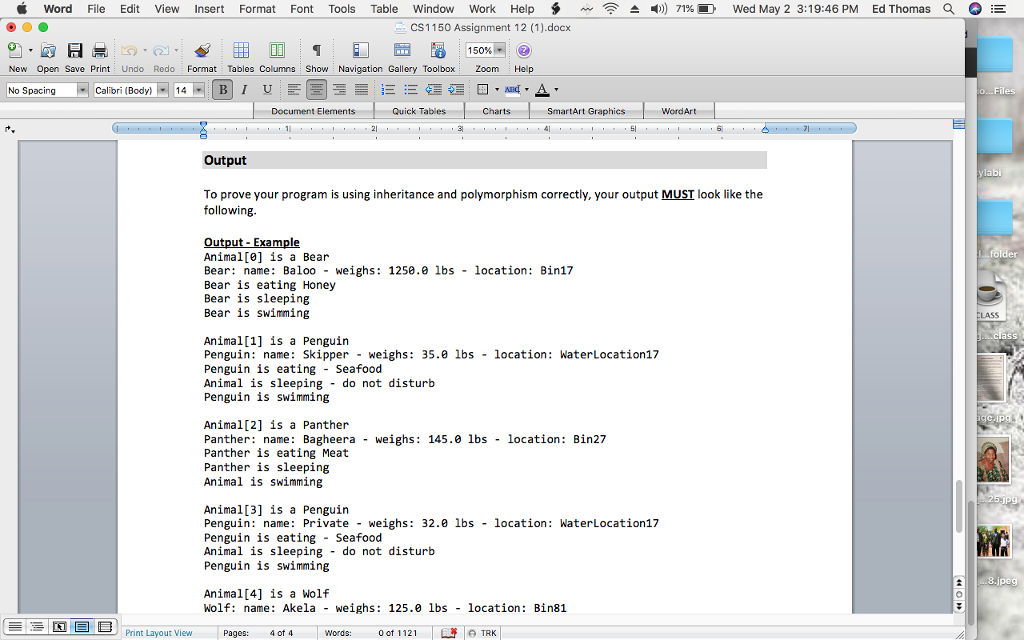1024x640 pixels.
Task: Open the No Spacing style dropdown
Action: tap(84, 89)
